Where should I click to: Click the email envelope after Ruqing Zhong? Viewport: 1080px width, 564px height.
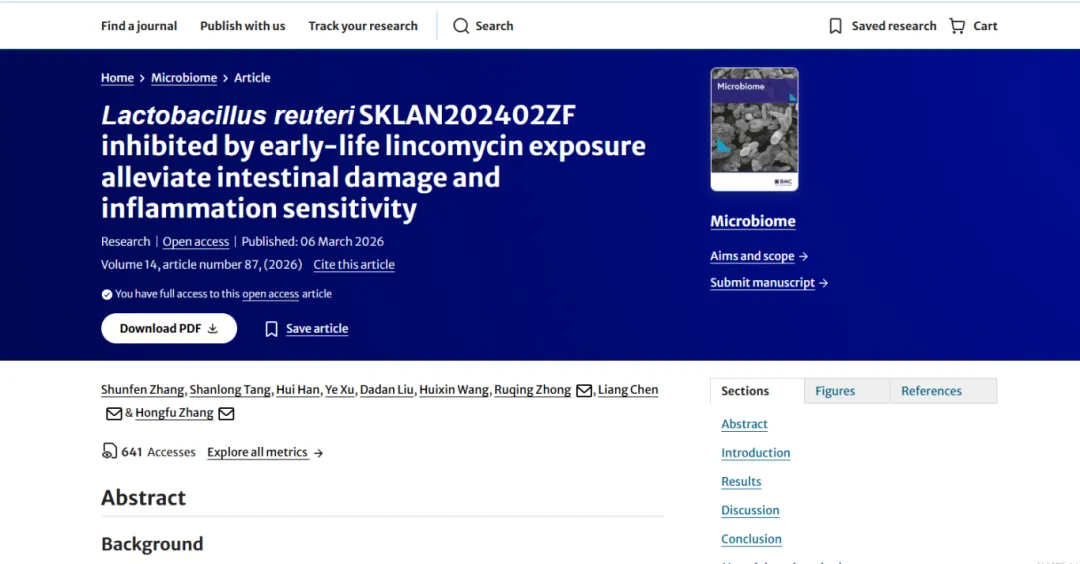[x=584, y=390]
